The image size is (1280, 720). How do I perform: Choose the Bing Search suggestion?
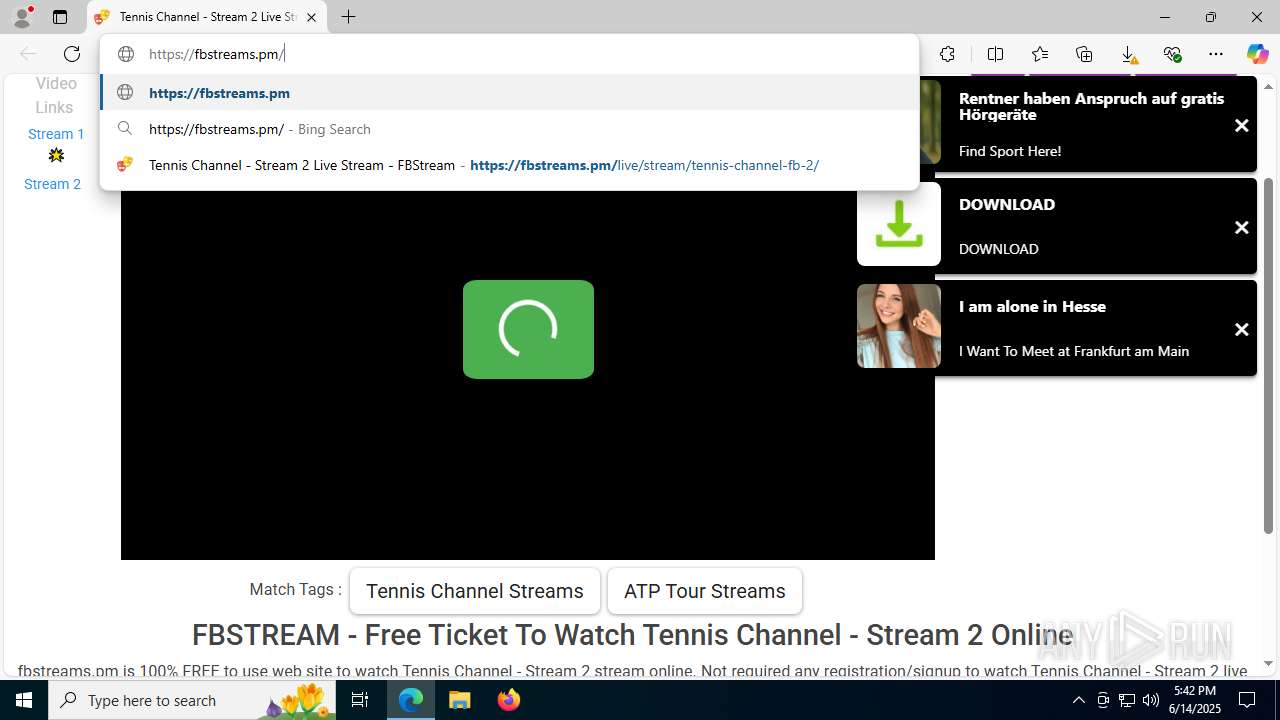click(509, 129)
